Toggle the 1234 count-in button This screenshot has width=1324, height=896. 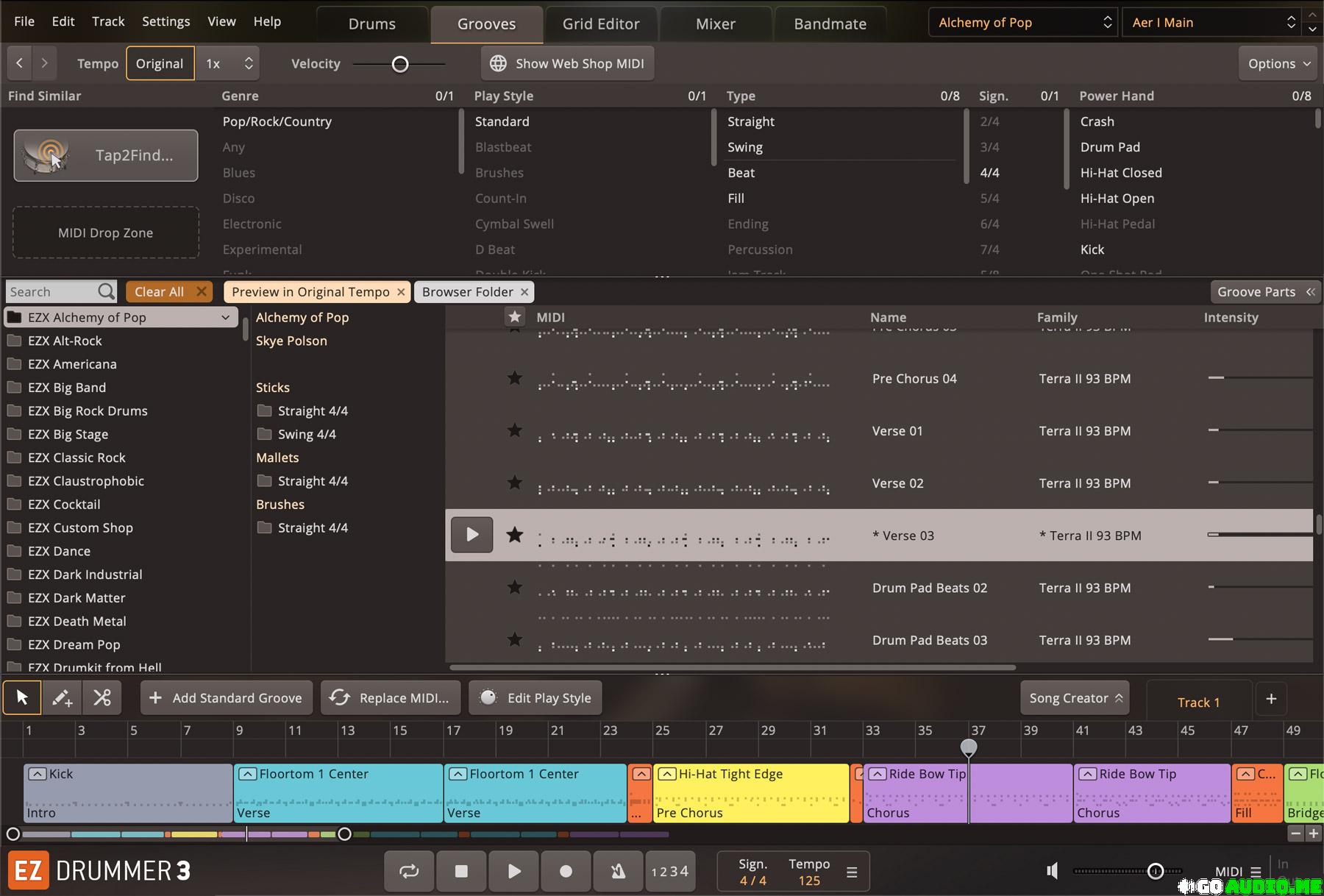click(670, 871)
